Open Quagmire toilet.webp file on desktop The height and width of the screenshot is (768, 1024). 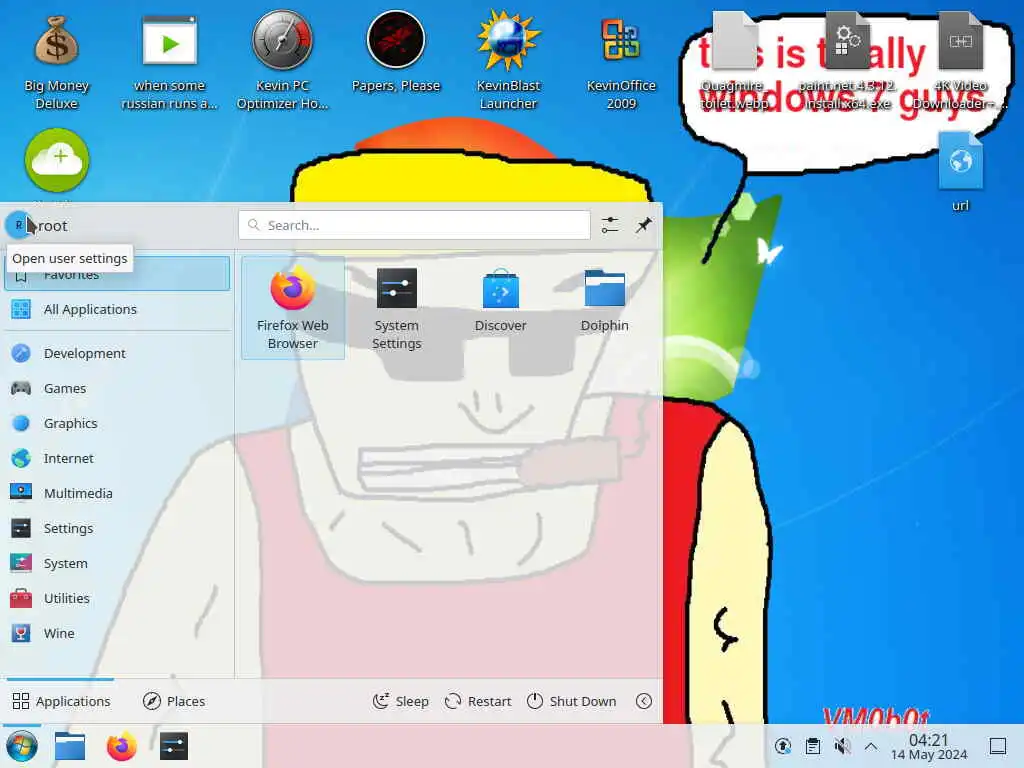[733, 60]
